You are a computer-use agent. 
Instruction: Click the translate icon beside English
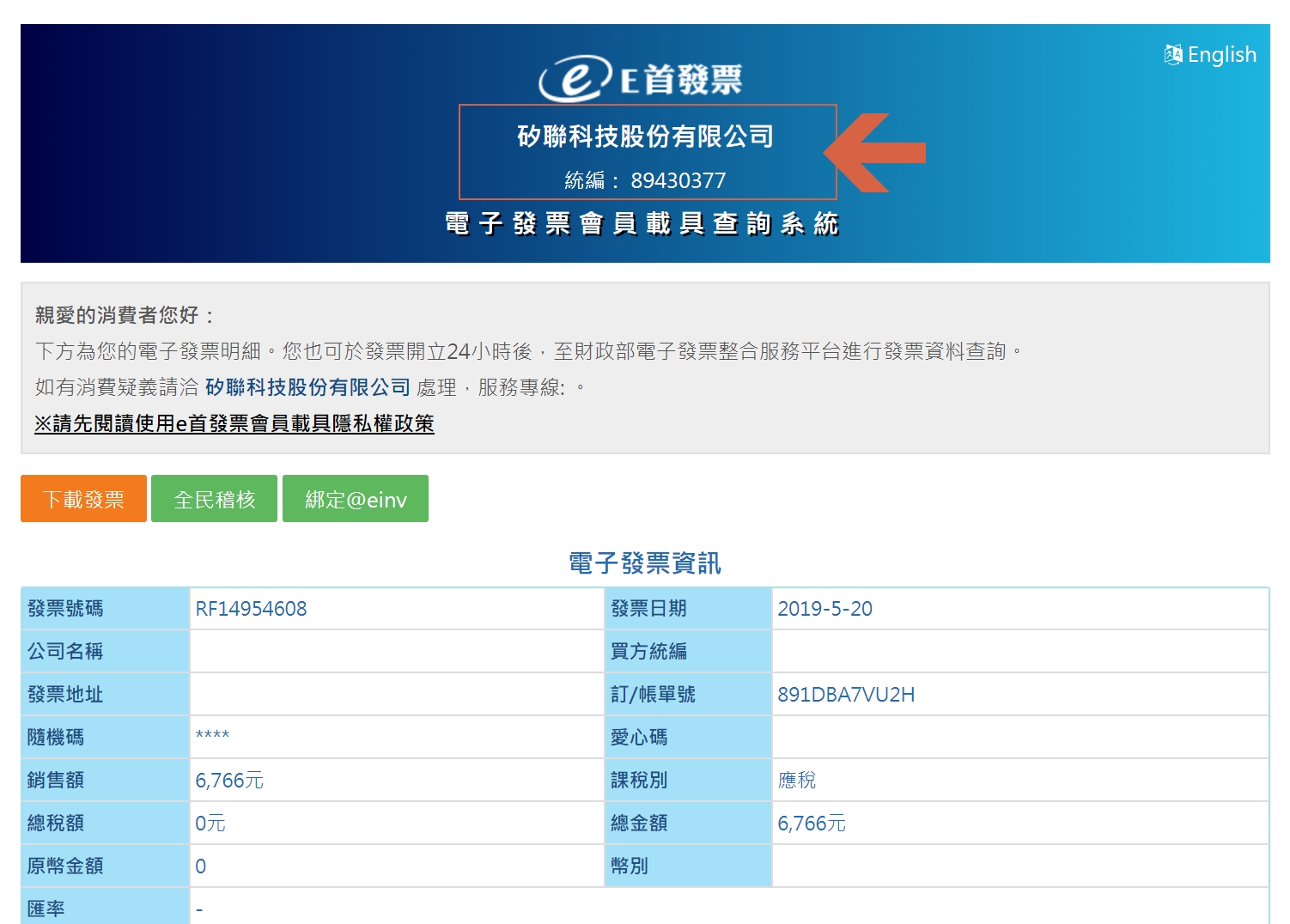pyautogui.click(x=1173, y=55)
